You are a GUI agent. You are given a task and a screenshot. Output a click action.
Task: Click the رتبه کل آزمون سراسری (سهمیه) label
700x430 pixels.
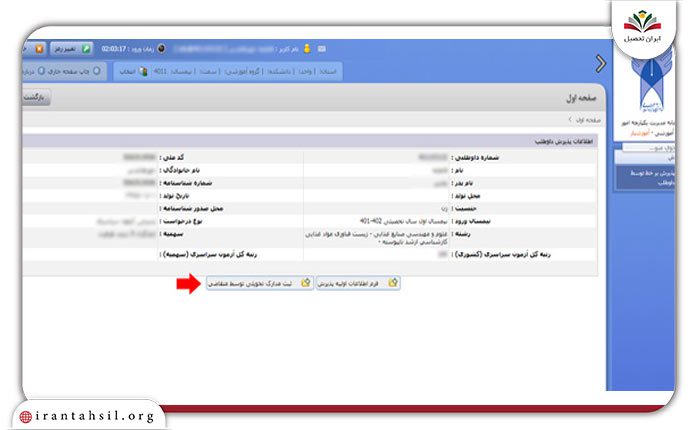coord(208,255)
